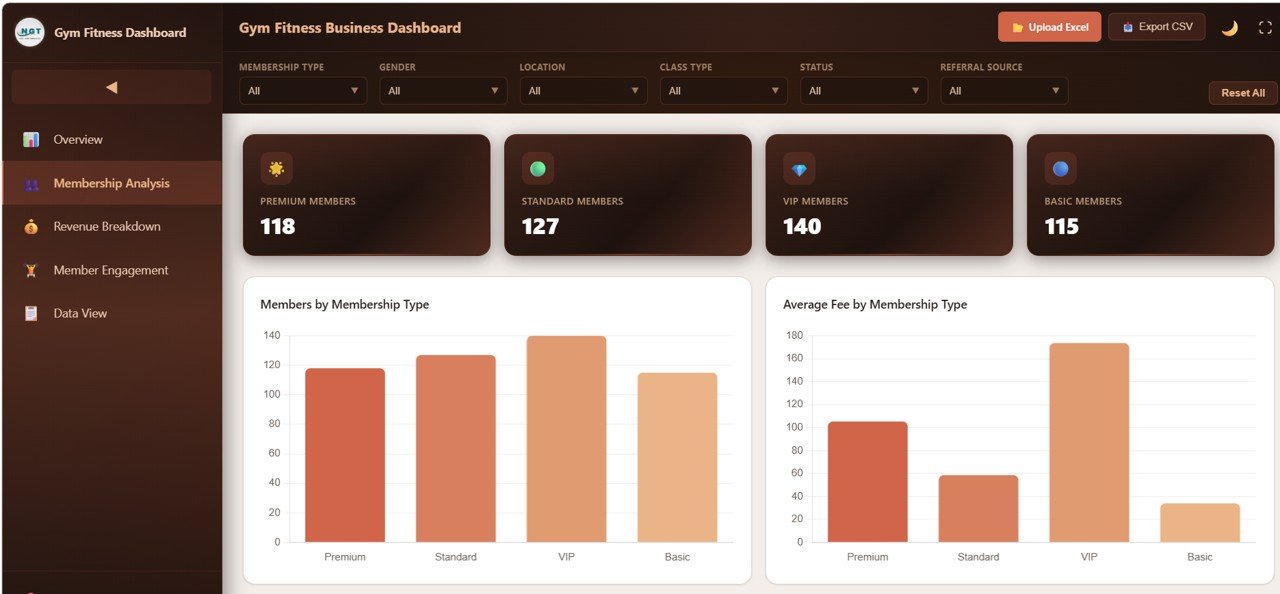Click the green orb icon on Standard Members card
This screenshot has width=1280, height=594.
click(537, 168)
